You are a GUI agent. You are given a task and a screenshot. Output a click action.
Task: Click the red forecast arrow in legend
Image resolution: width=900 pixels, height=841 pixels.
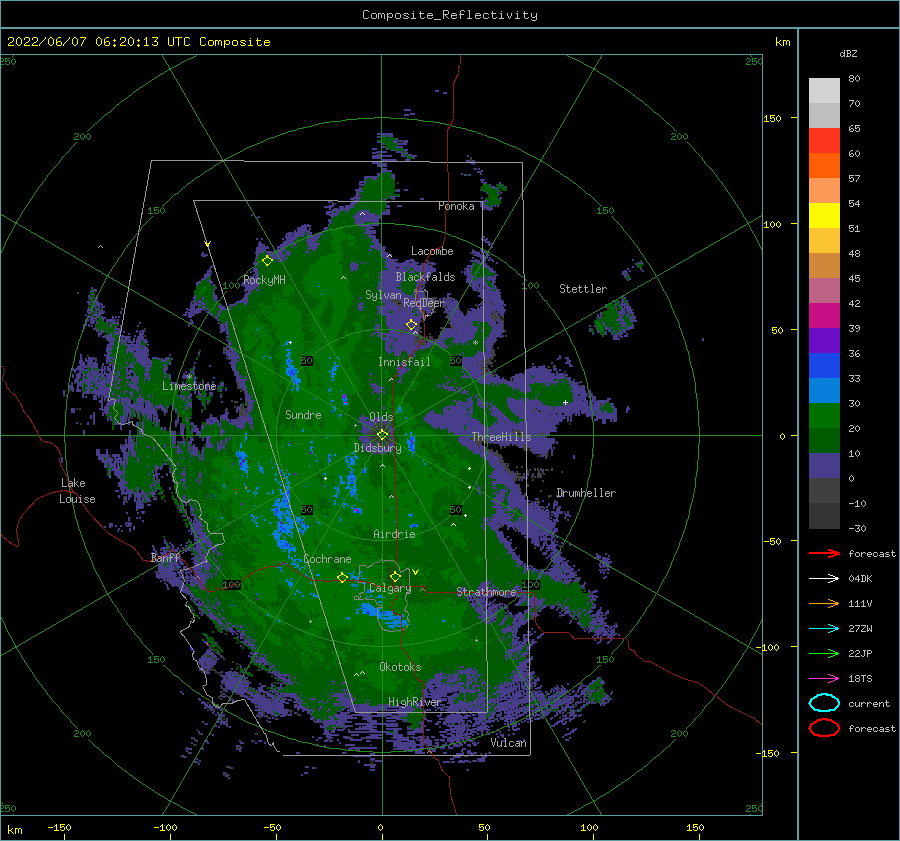tap(824, 553)
